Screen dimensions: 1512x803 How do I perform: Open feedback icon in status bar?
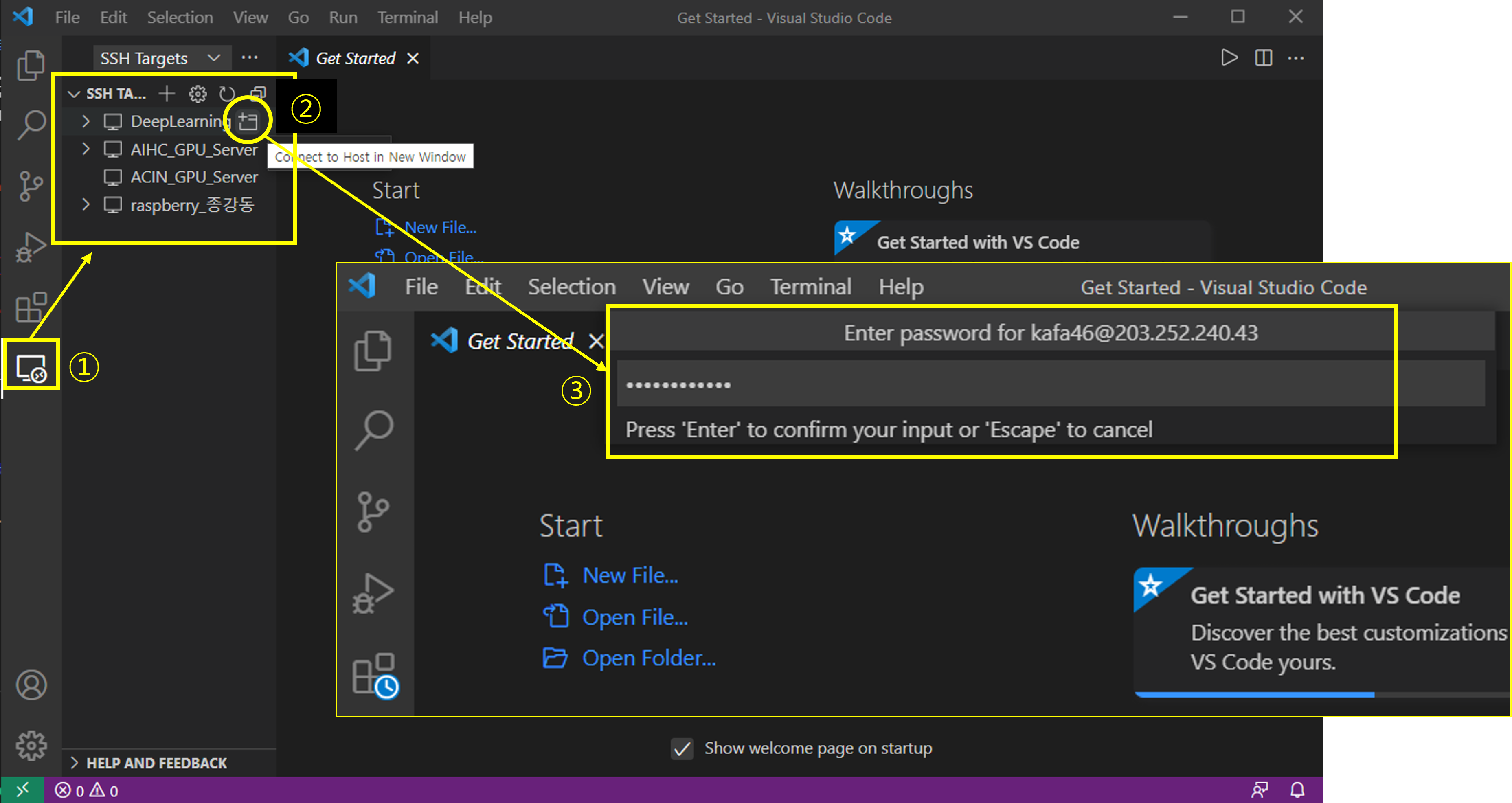click(x=1260, y=790)
